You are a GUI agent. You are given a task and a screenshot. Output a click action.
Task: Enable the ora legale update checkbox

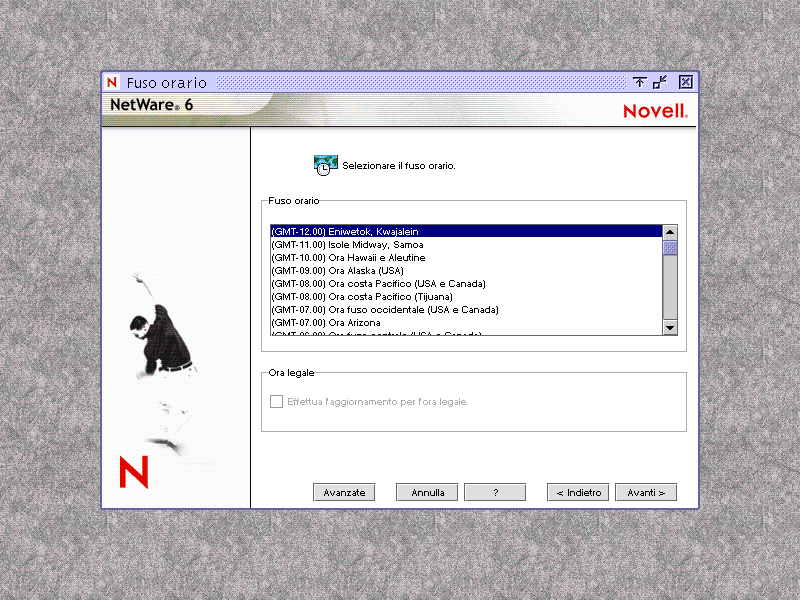pos(276,402)
